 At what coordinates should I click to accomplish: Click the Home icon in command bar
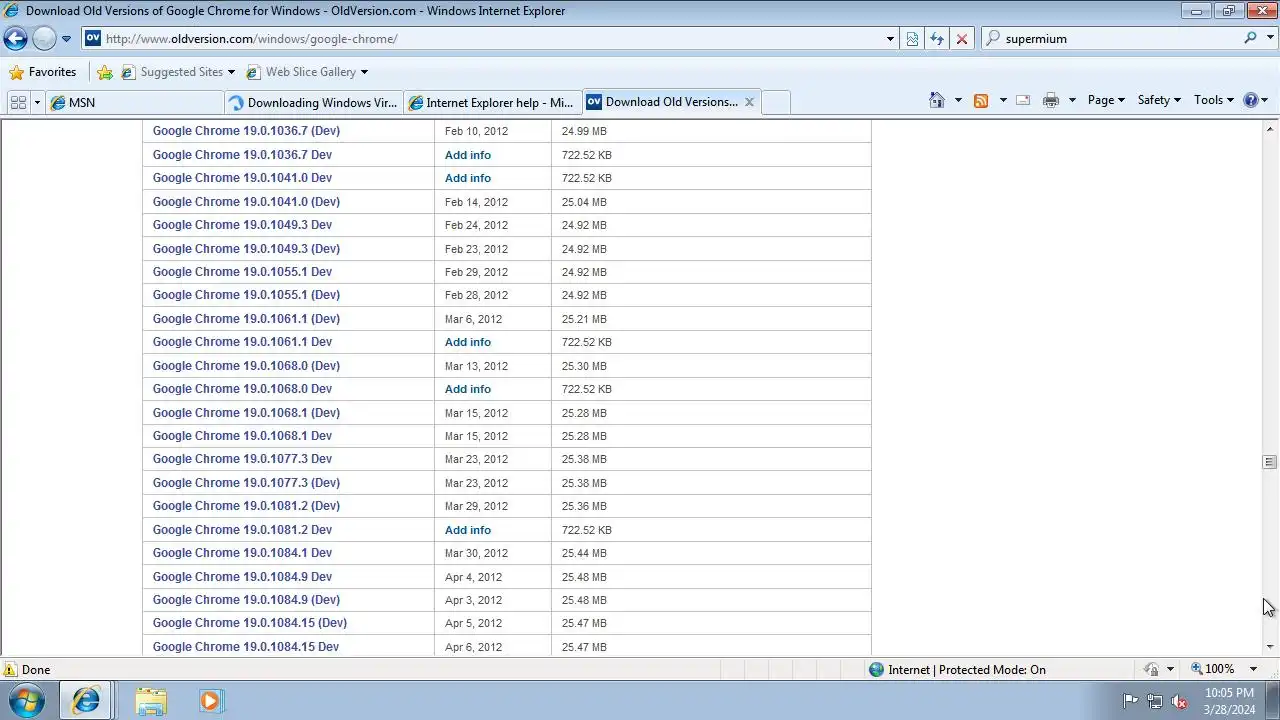(x=937, y=100)
